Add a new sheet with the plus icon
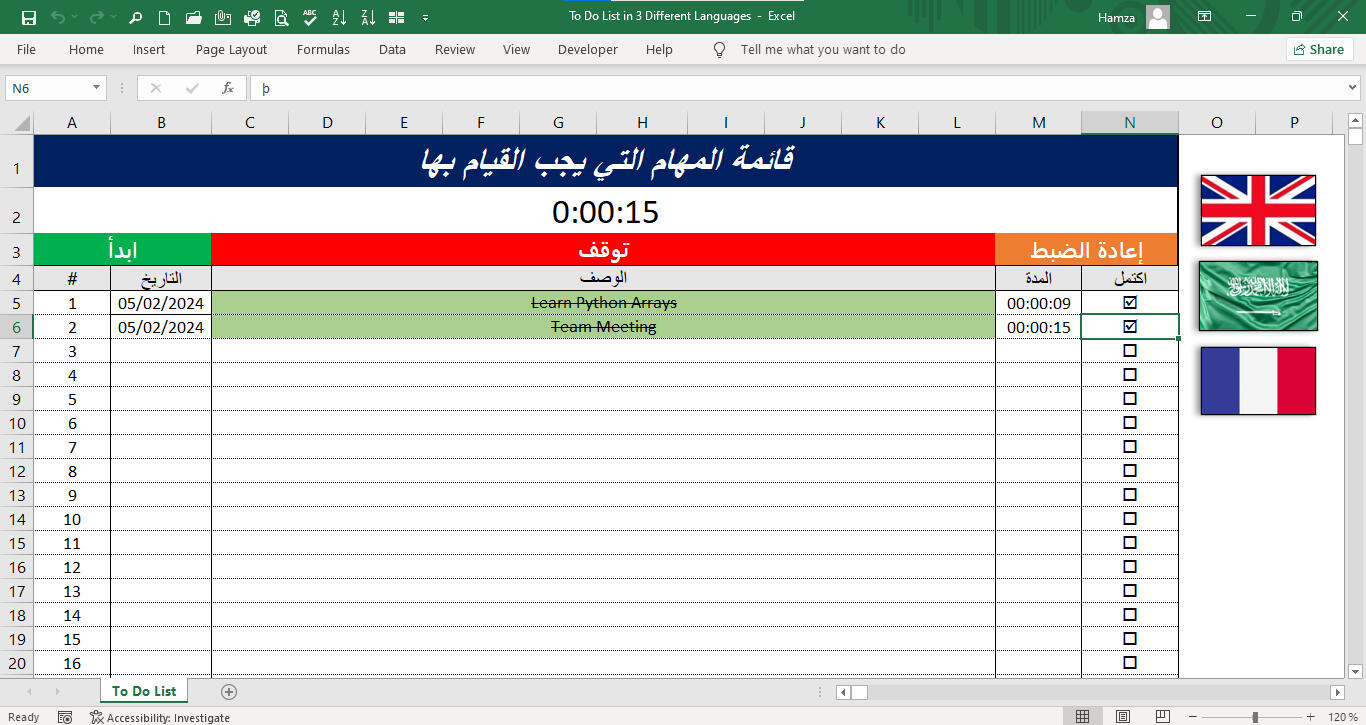The image size is (1366, 725). click(229, 692)
